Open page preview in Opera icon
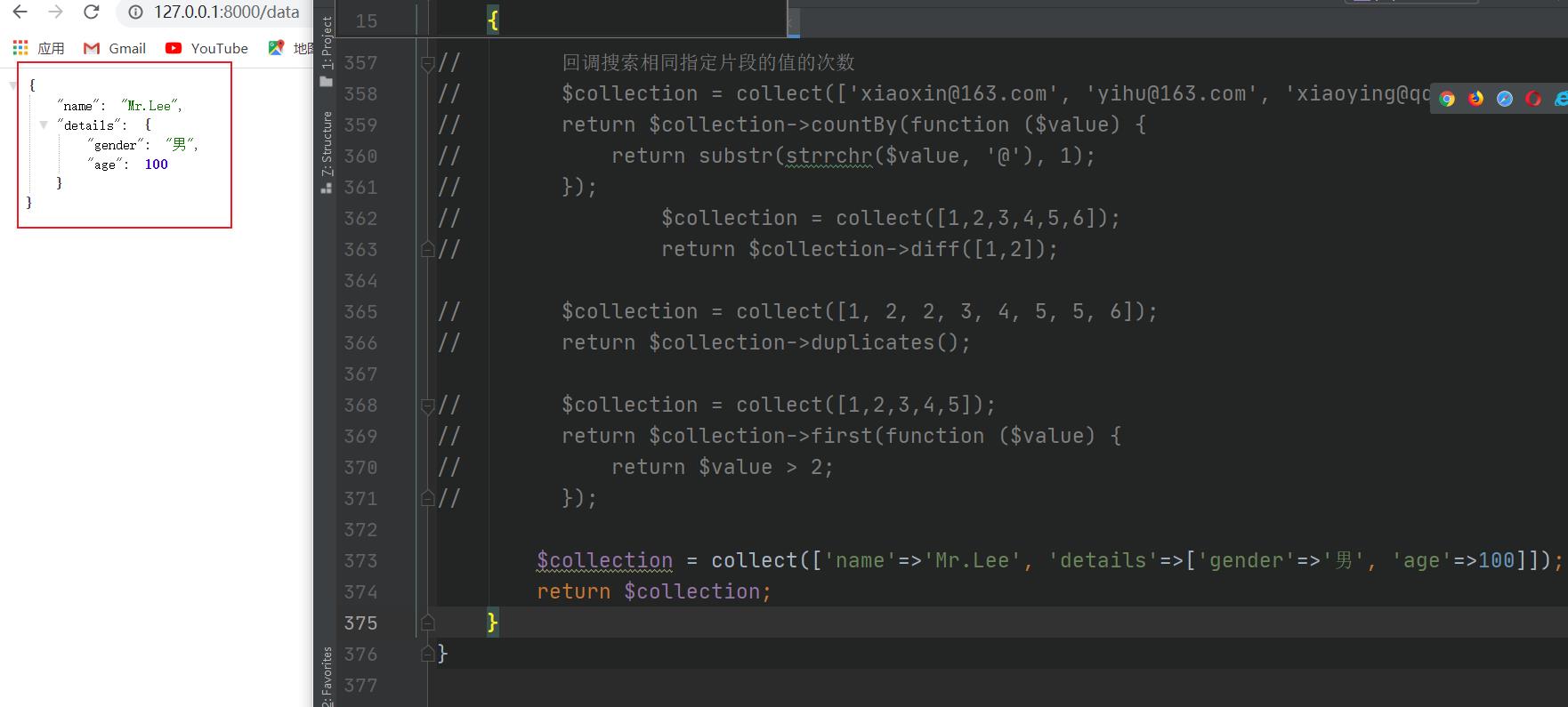Image resolution: width=1568 pixels, height=707 pixels. click(1532, 99)
